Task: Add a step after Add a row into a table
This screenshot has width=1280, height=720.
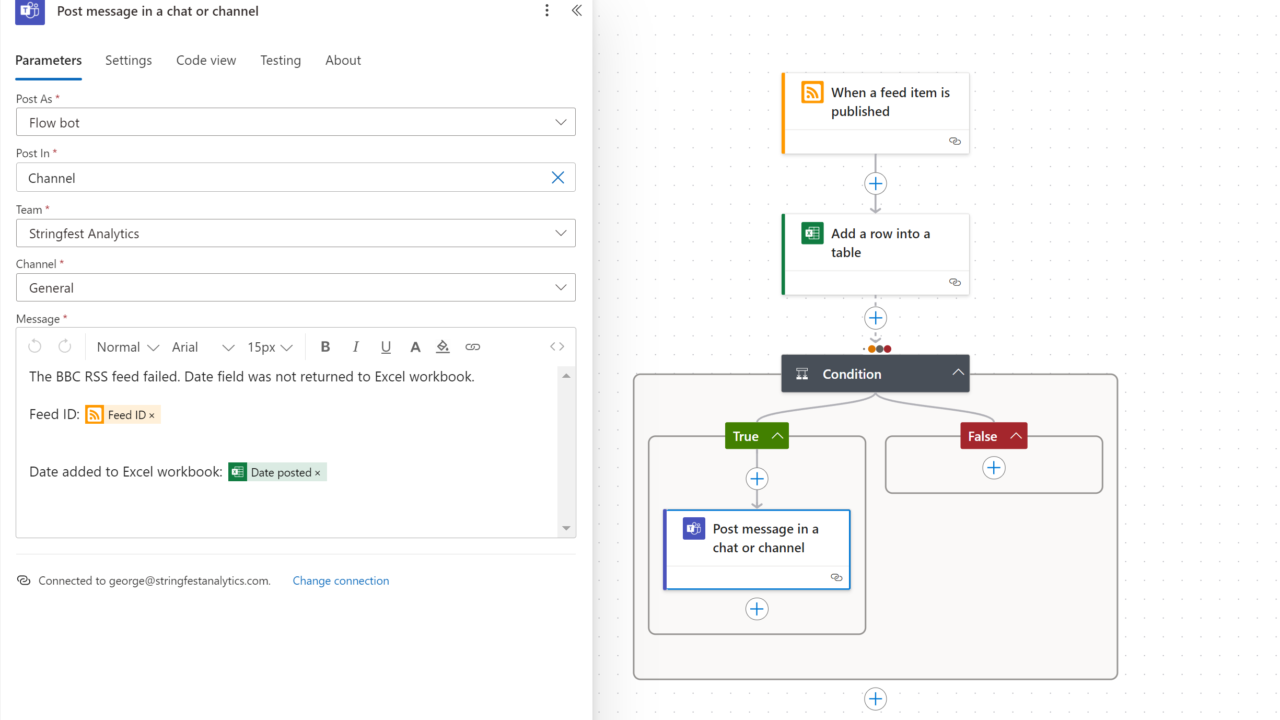Action: (x=875, y=318)
